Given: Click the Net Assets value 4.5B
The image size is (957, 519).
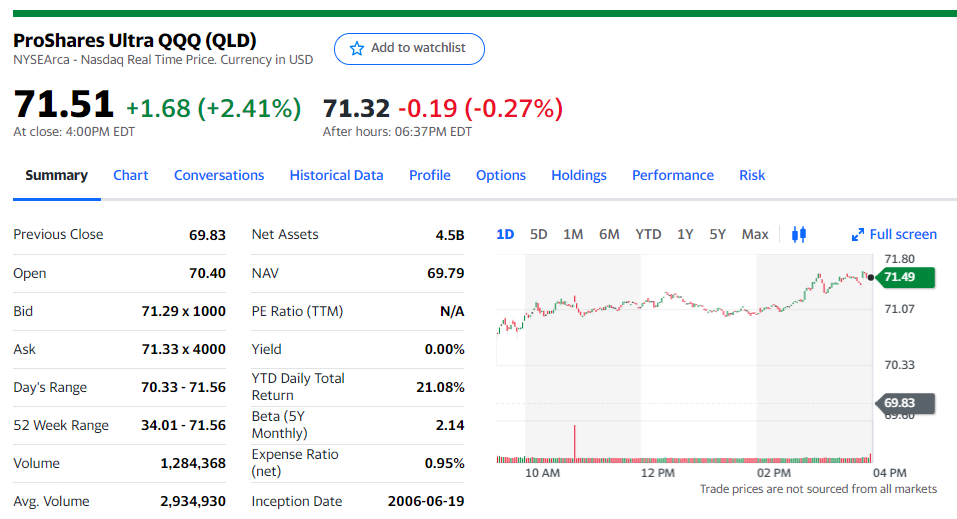Looking at the screenshot, I should [450, 235].
